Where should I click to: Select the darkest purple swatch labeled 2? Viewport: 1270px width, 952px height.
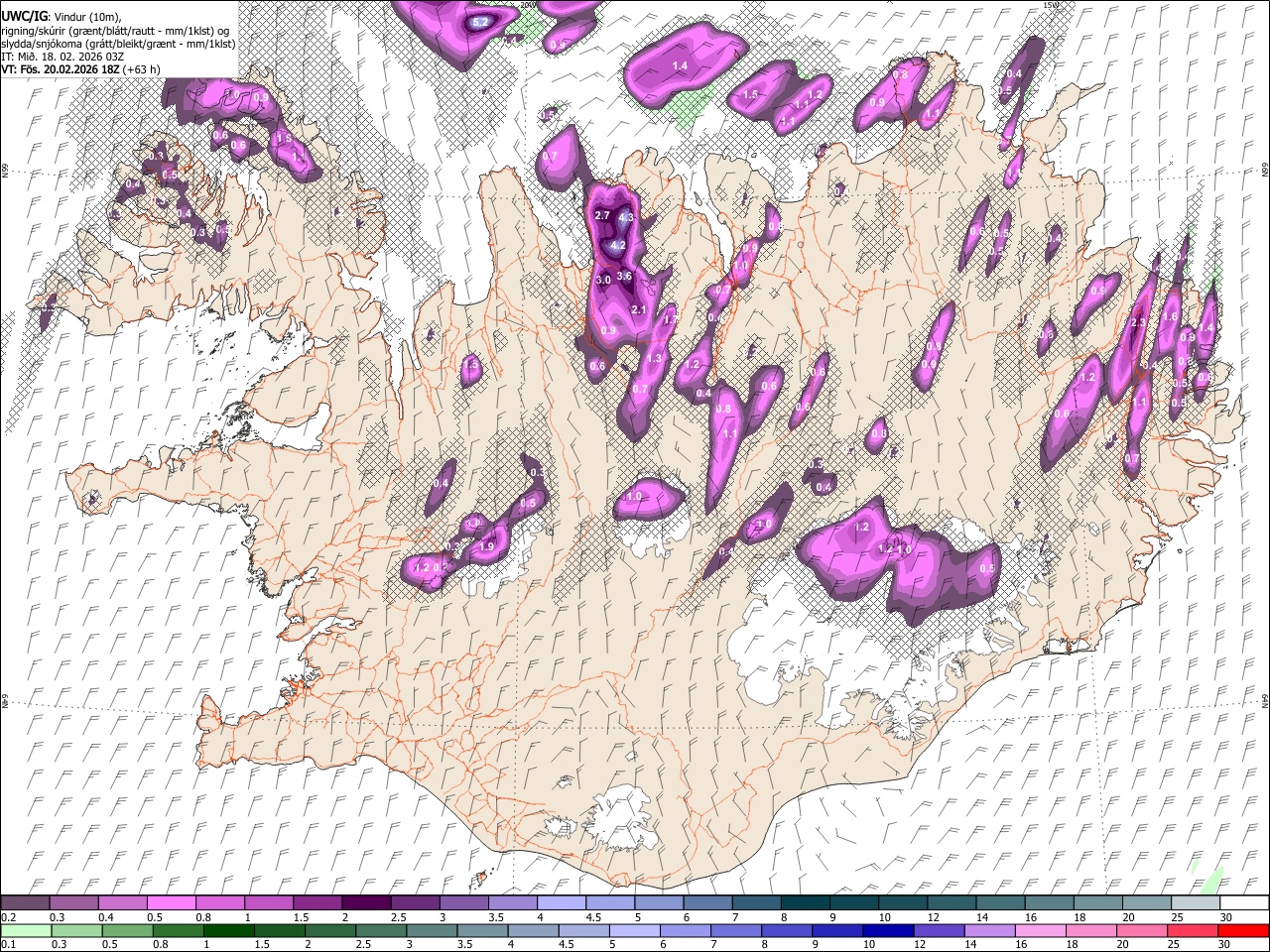click(x=366, y=902)
